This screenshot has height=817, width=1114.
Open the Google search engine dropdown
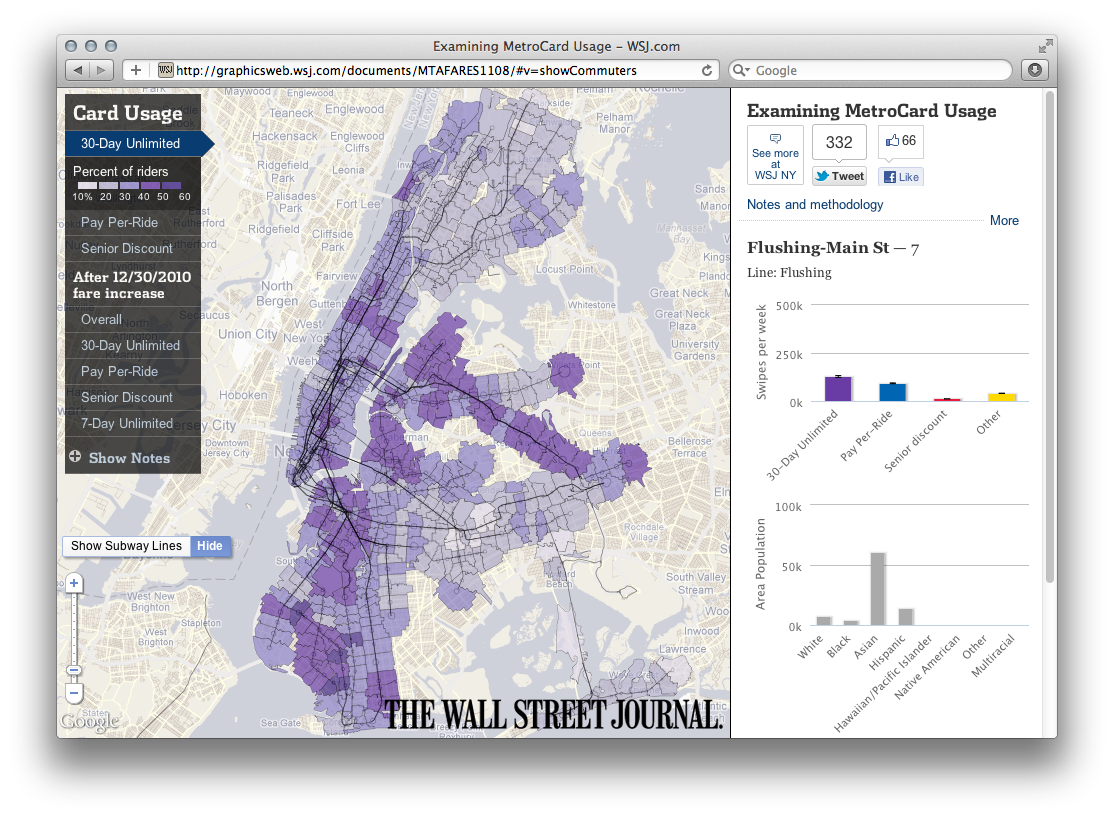[x=742, y=70]
